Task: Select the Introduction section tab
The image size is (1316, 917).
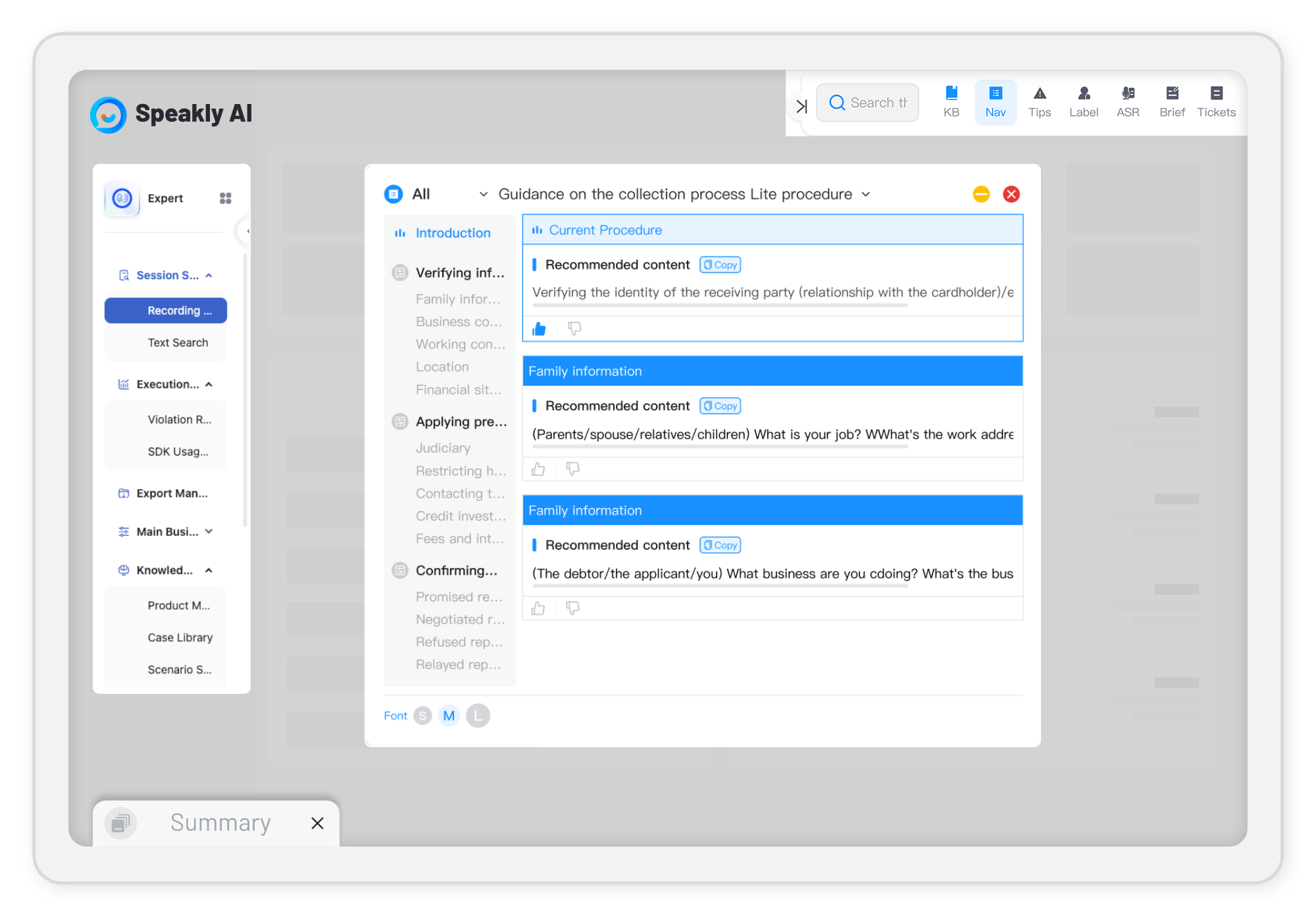Action: 453,232
